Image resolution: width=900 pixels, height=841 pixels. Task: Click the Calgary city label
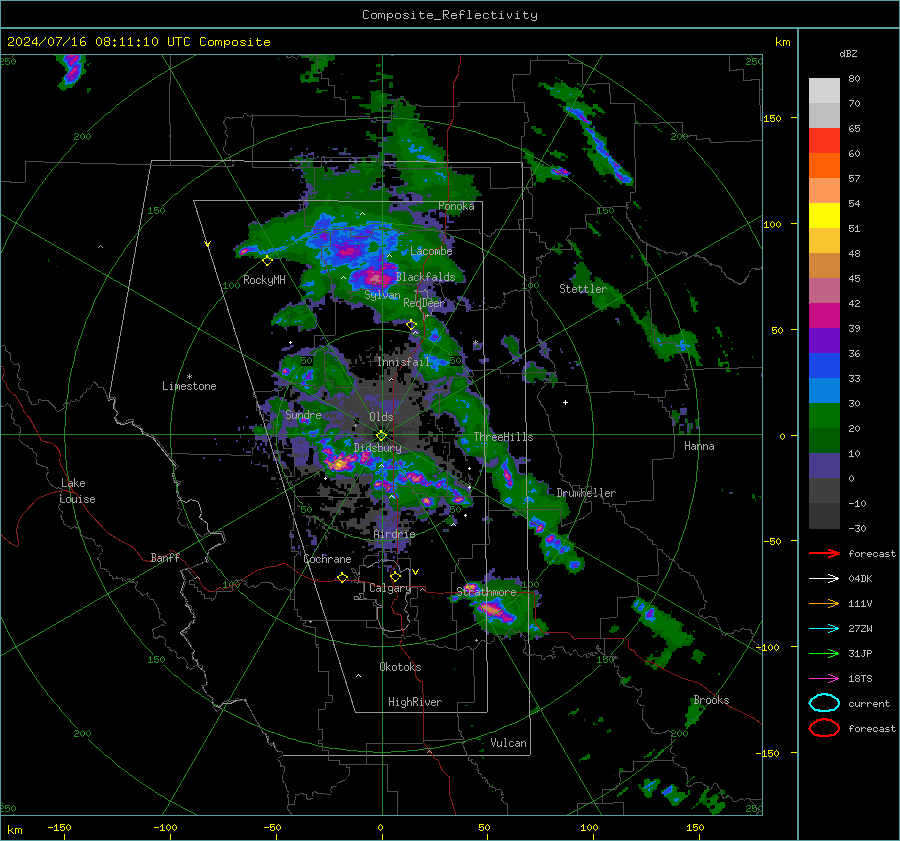pyautogui.click(x=390, y=588)
